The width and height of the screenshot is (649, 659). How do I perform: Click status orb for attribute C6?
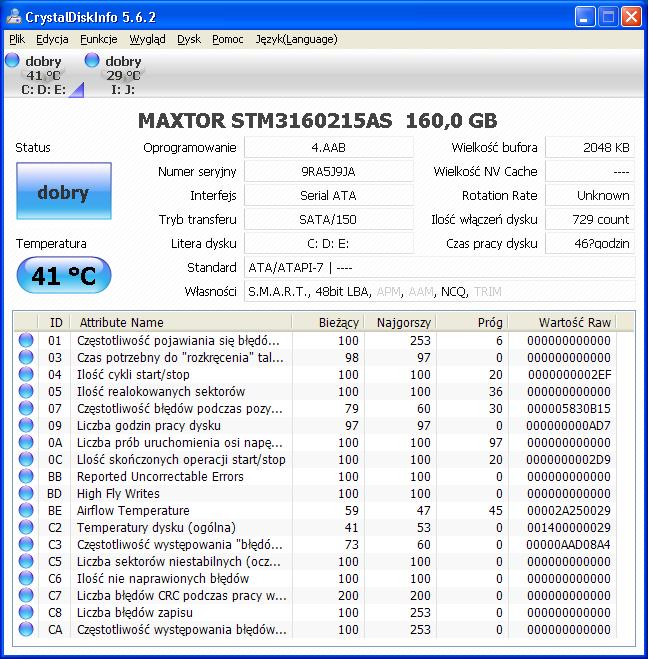(26, 578)
